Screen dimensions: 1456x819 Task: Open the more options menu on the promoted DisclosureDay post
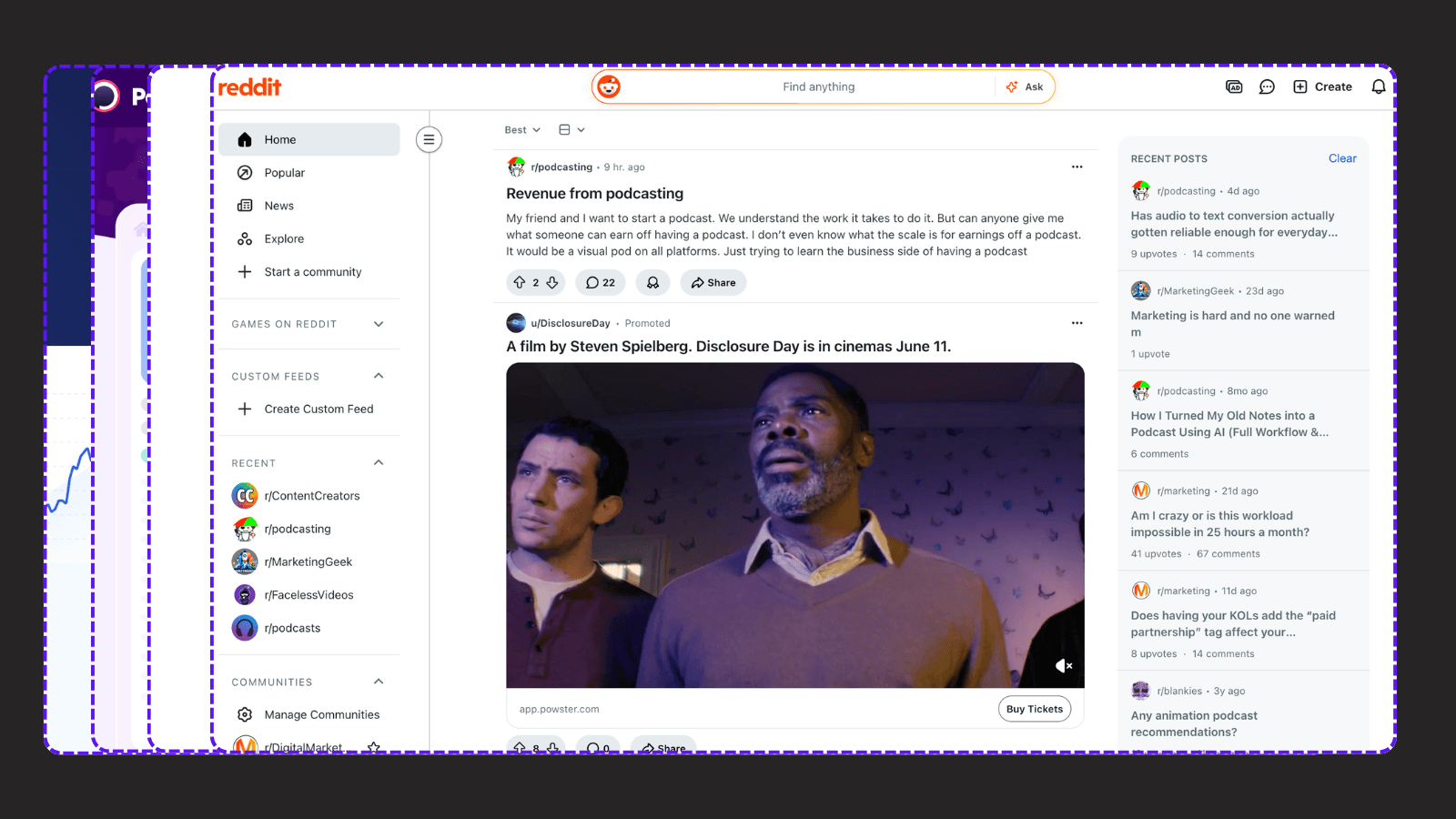1077,323
